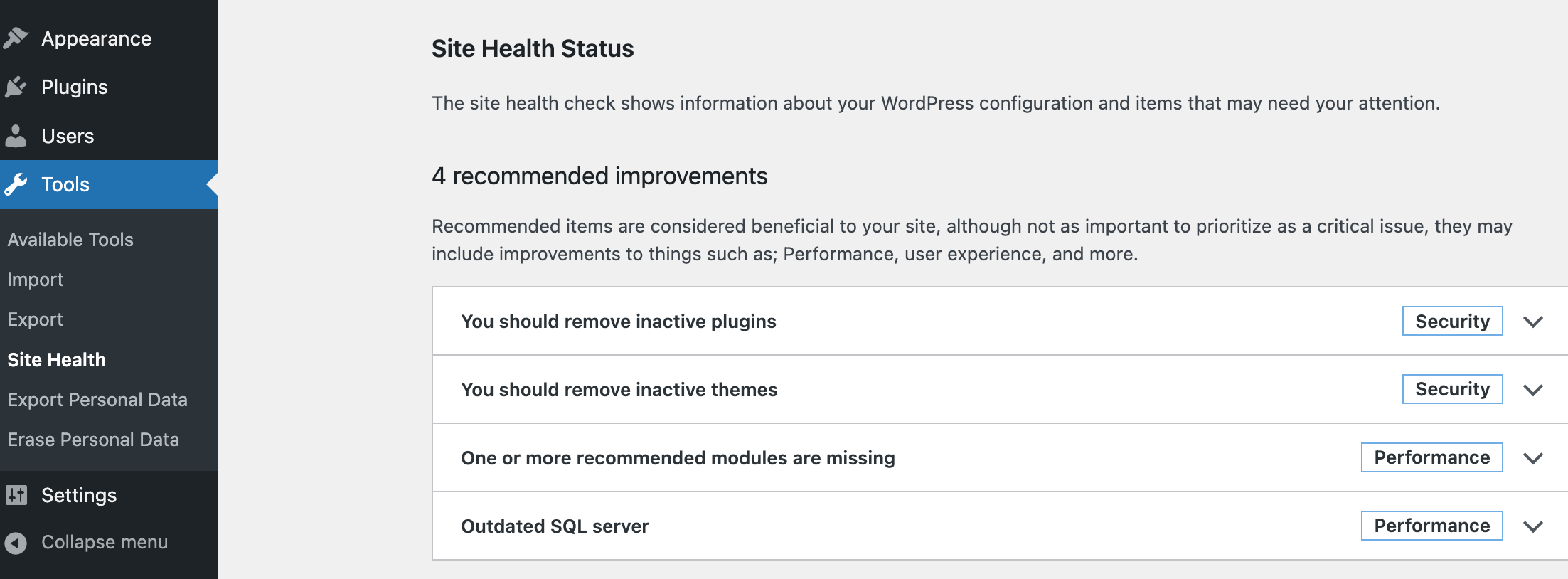Screen dimensions: 1568x579
Task: Select the Site Health submenu item
Action: point(57,360)
